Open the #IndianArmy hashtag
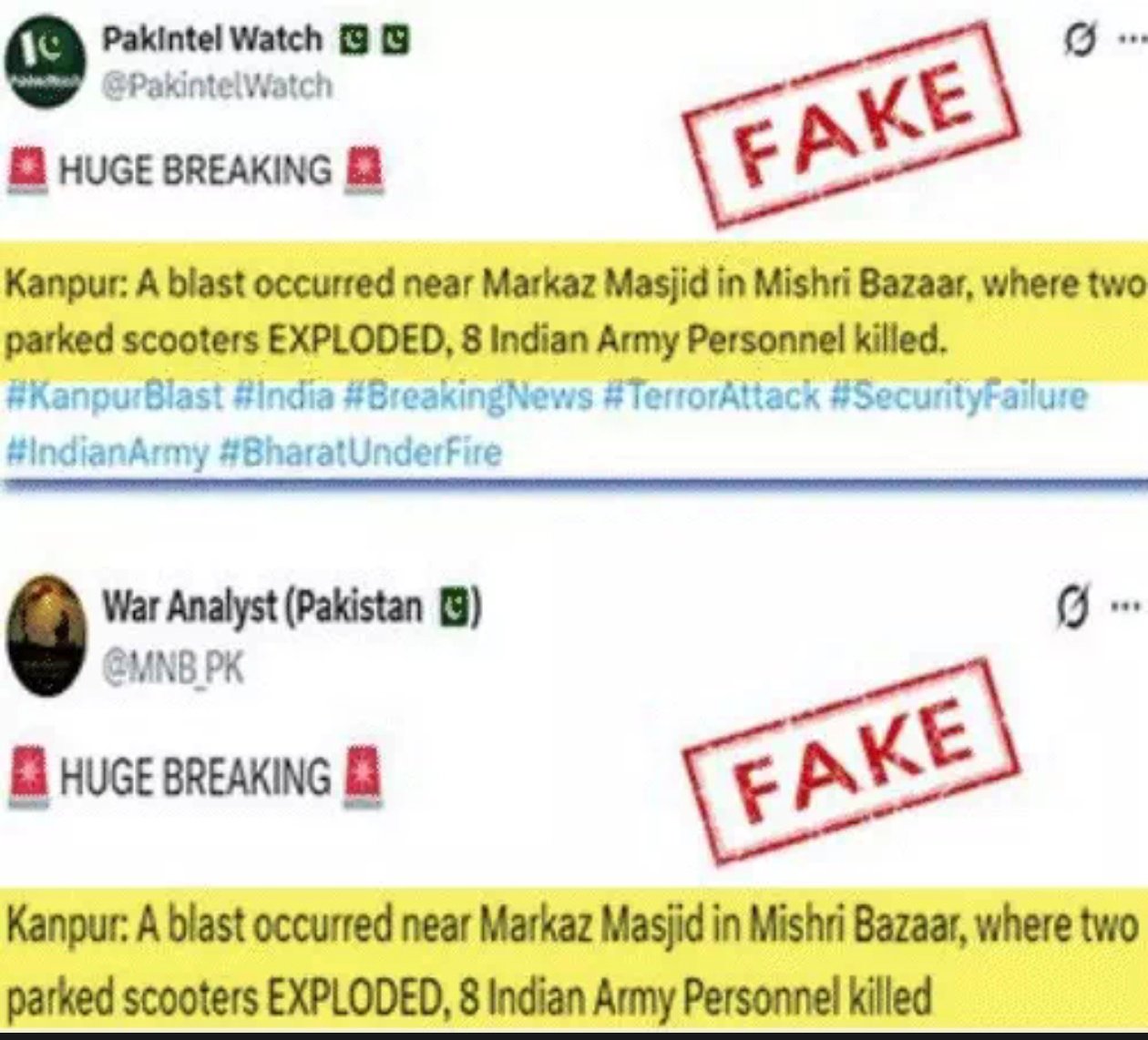 pos(108,453)
